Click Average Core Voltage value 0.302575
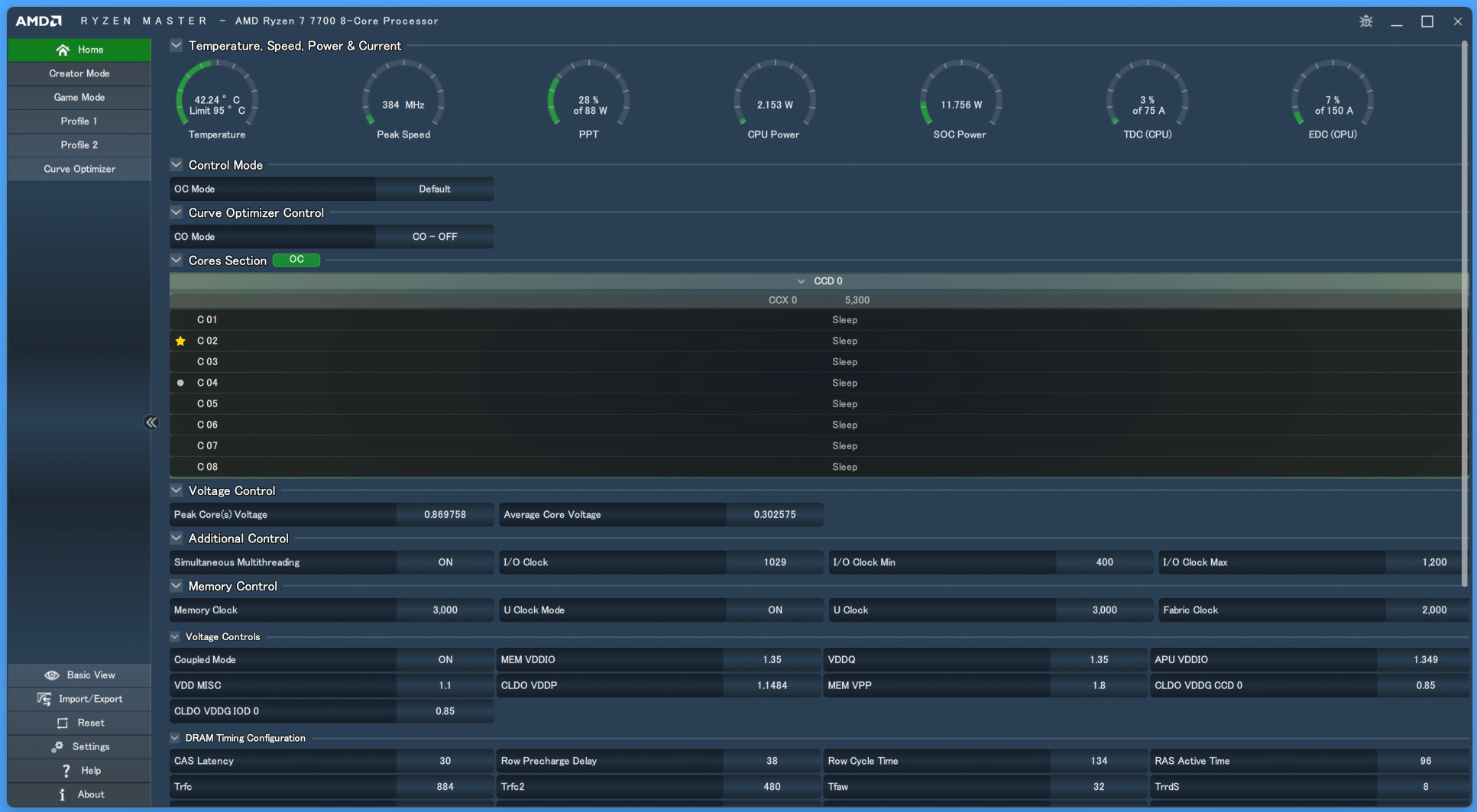 click(x=775, y=515)
